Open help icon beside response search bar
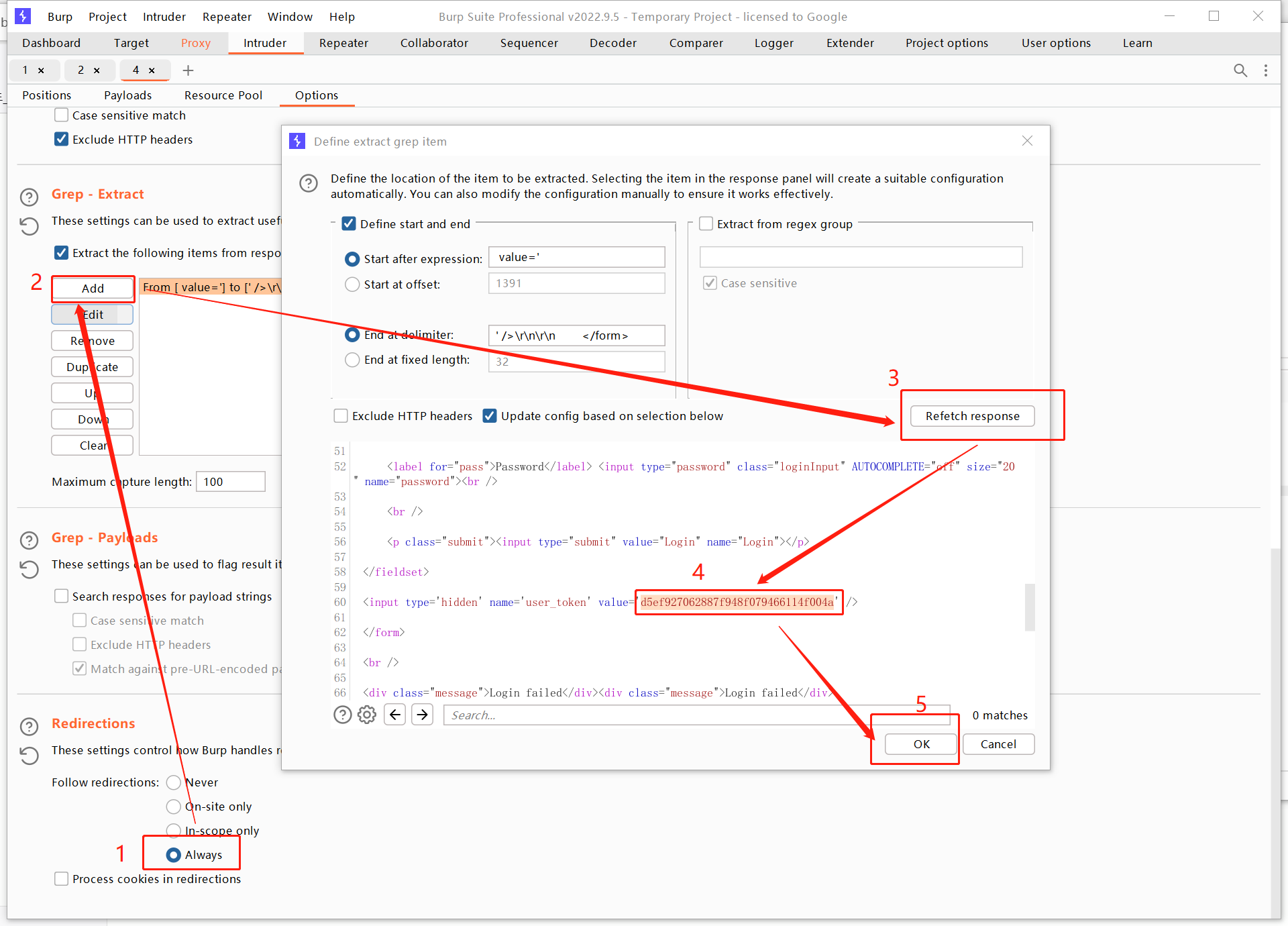The height and width of the screenshot is (926, 1288). [x=343, y=715]
